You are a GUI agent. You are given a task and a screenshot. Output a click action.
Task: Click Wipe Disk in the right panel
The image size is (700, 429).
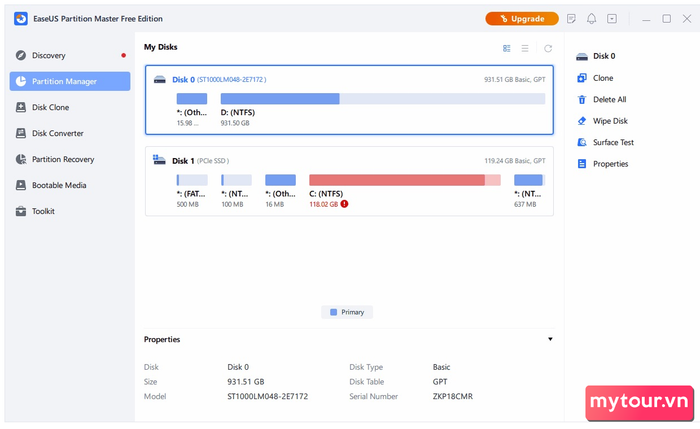(610, 121)
